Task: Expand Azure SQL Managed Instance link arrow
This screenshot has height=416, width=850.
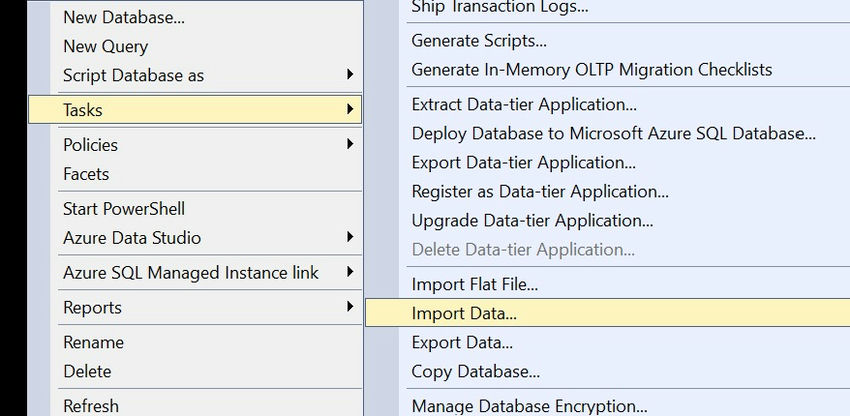Action: 350,273
